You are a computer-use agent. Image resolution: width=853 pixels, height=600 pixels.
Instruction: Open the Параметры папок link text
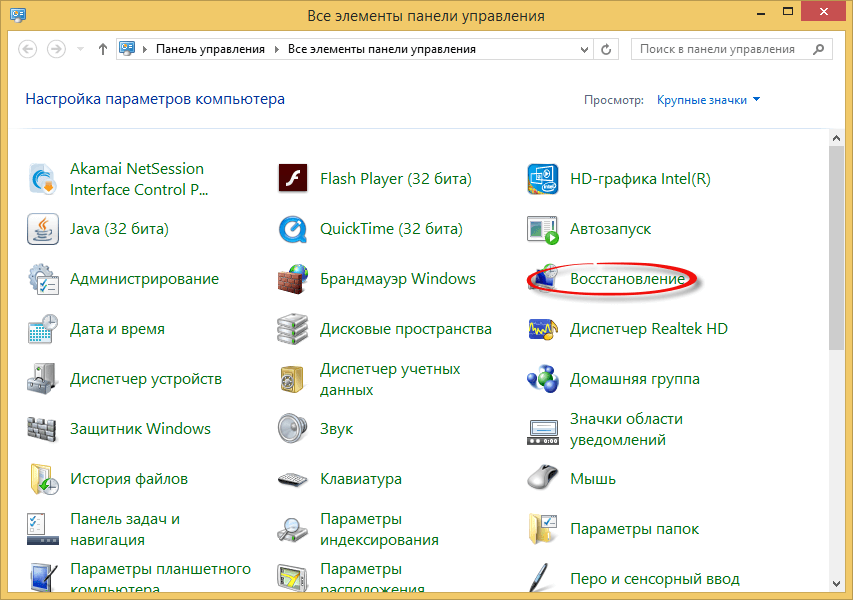click(634, 529)
